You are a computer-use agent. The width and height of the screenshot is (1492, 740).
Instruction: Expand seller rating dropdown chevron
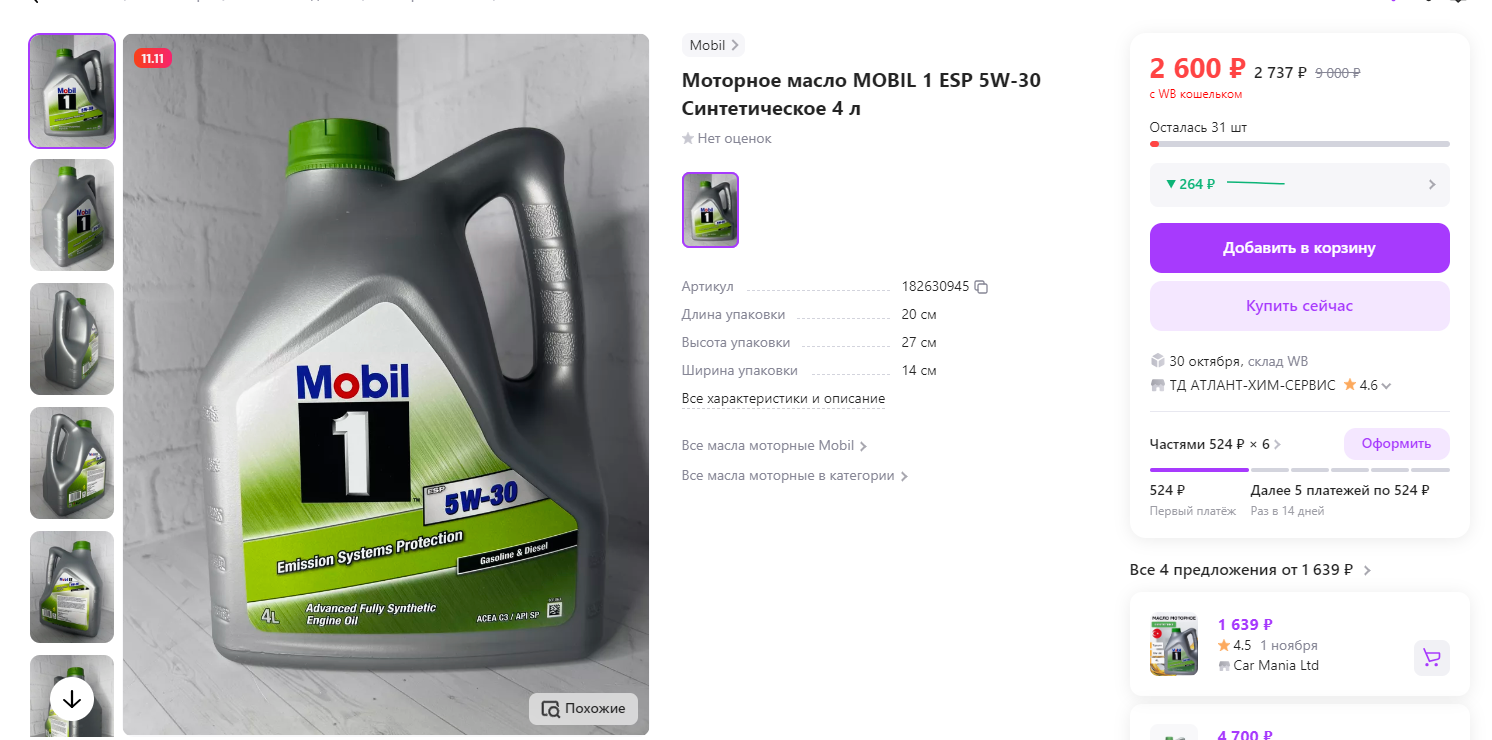(x=1386, y=386)
